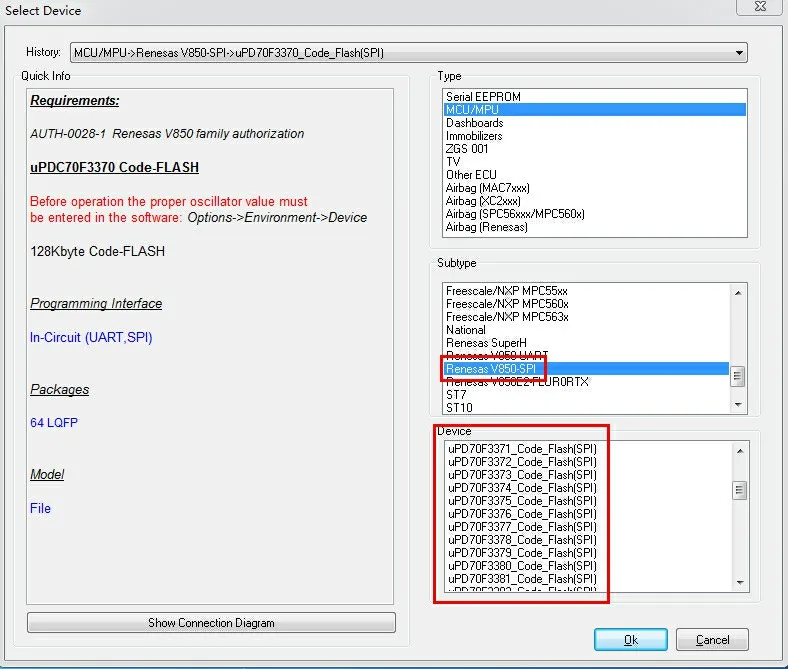This screenshot has height=669, width=788.
Task: Click the 64 LQFP package text
Action: 54,423
